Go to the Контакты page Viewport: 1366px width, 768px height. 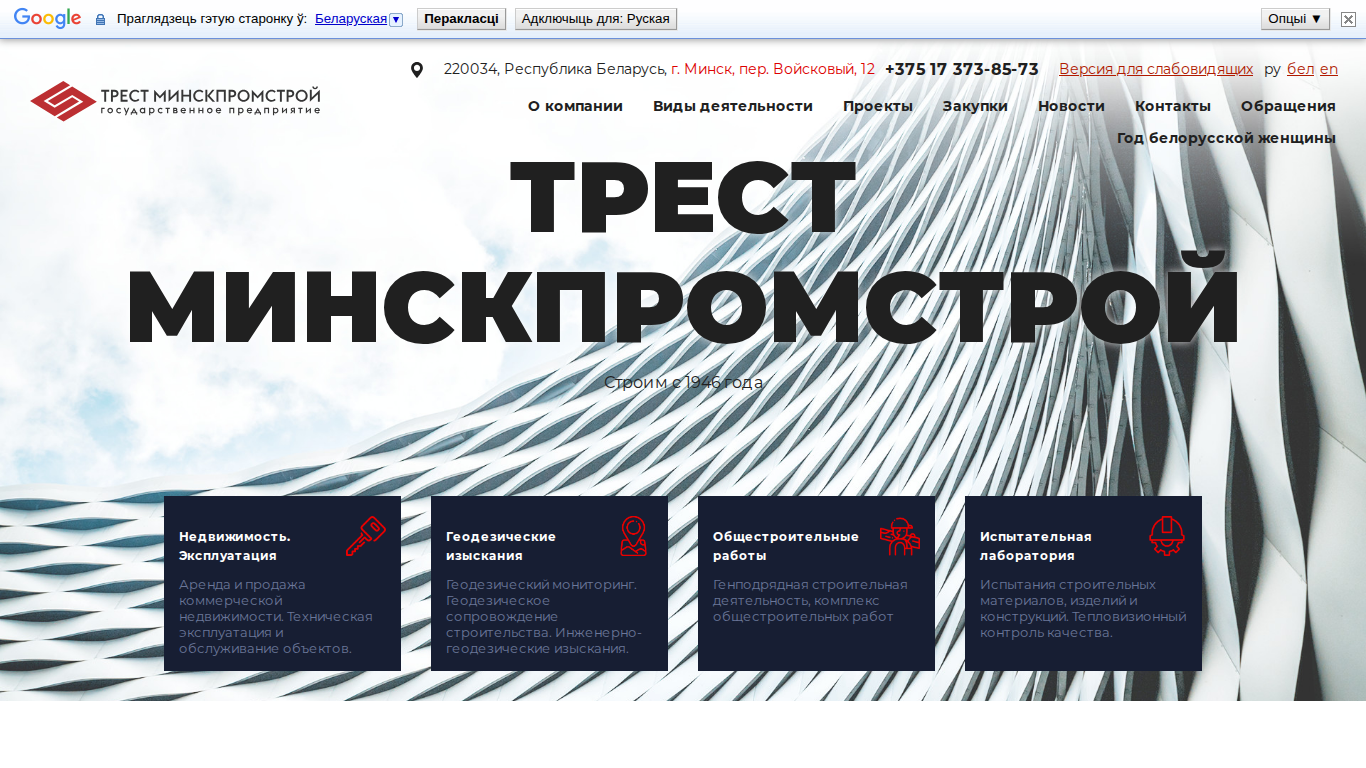(1173, 106)
